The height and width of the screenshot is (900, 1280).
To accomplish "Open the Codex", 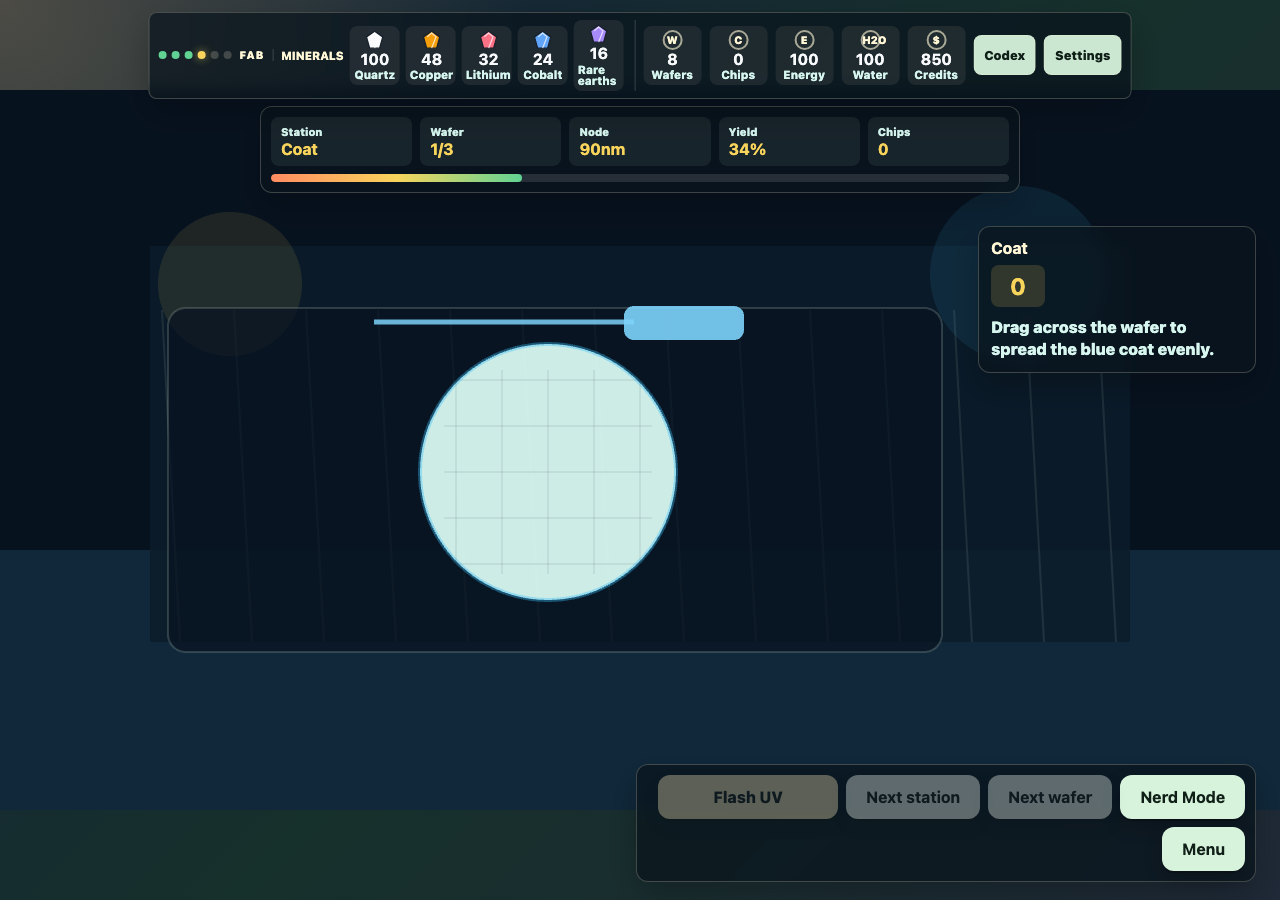I will pyautogui.click(x=1004, y=55).
